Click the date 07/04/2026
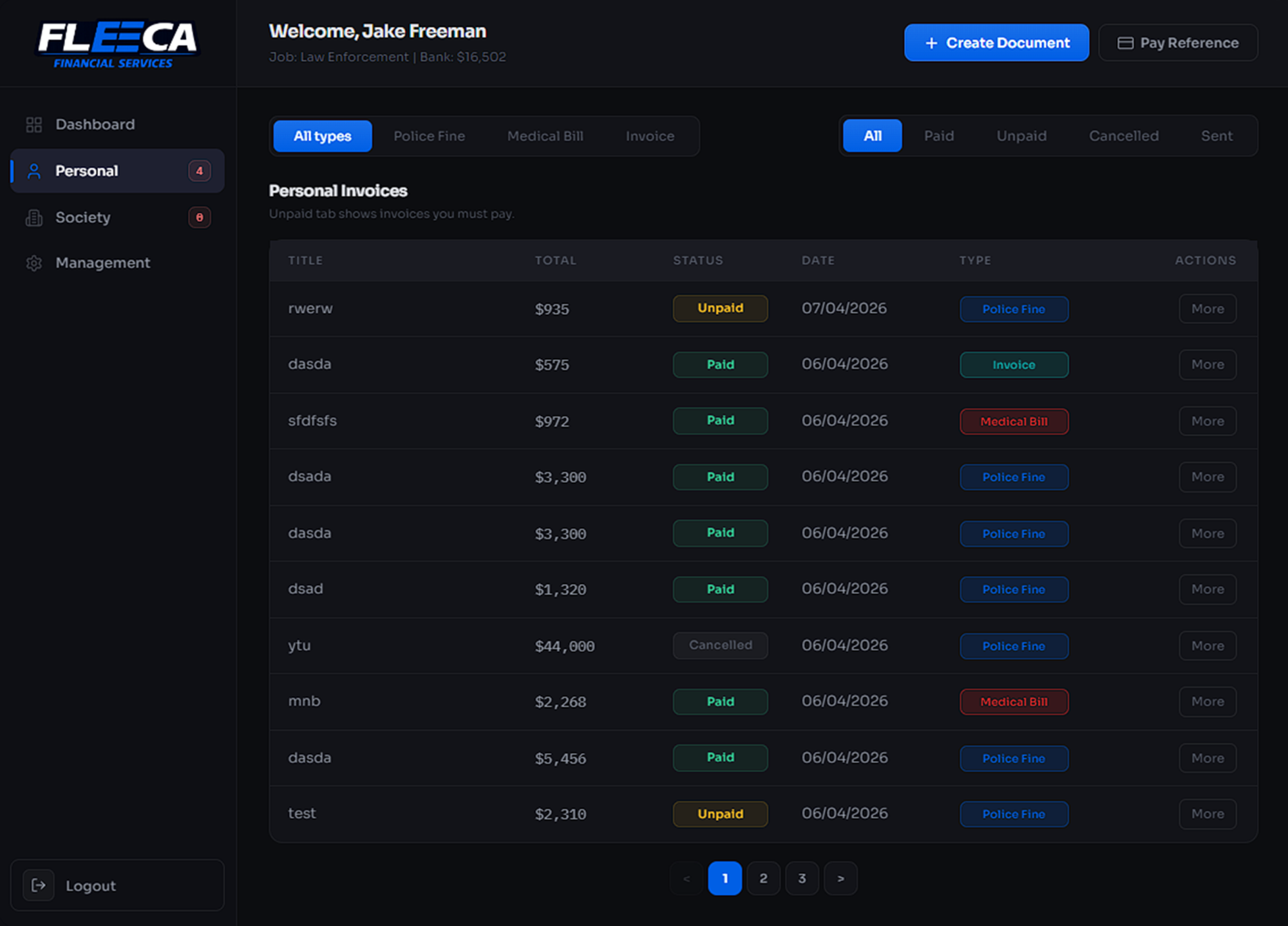 point(844,308)
